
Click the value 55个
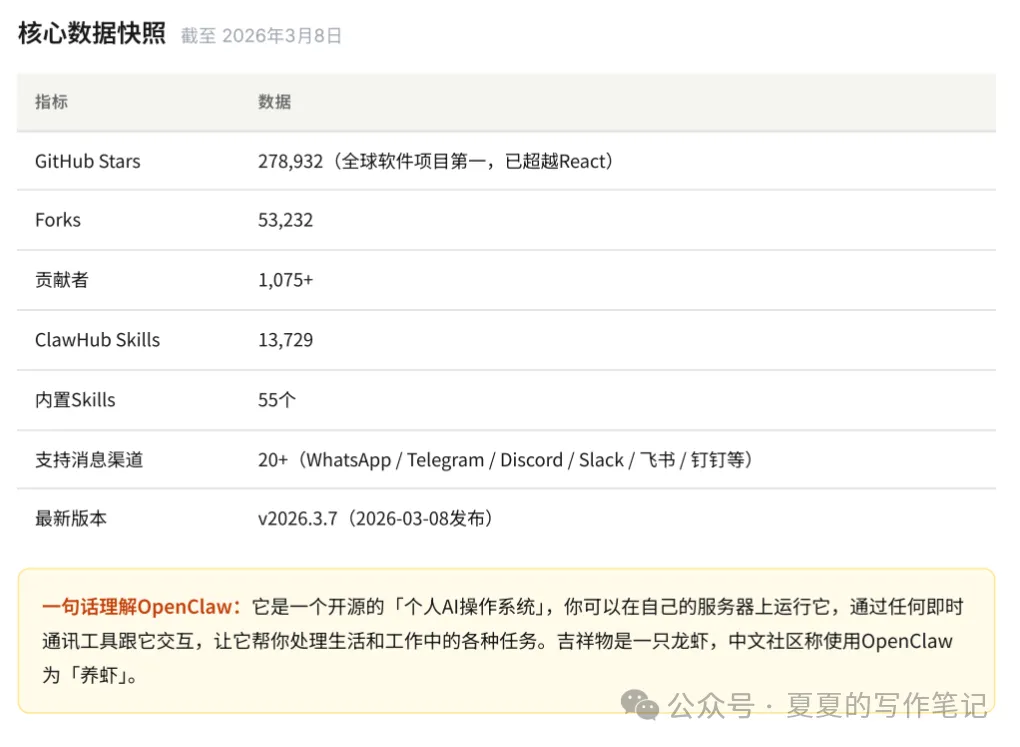click(277, 400)
